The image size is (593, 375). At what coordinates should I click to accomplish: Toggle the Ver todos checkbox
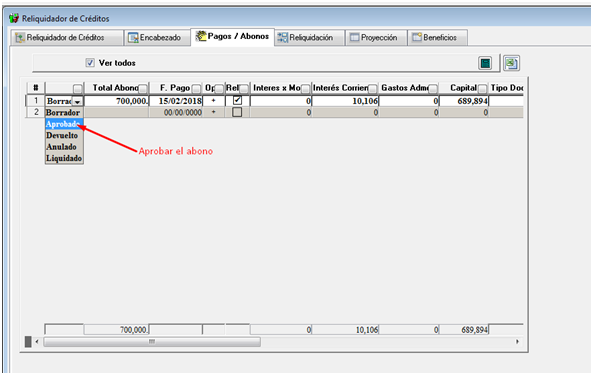90,63
